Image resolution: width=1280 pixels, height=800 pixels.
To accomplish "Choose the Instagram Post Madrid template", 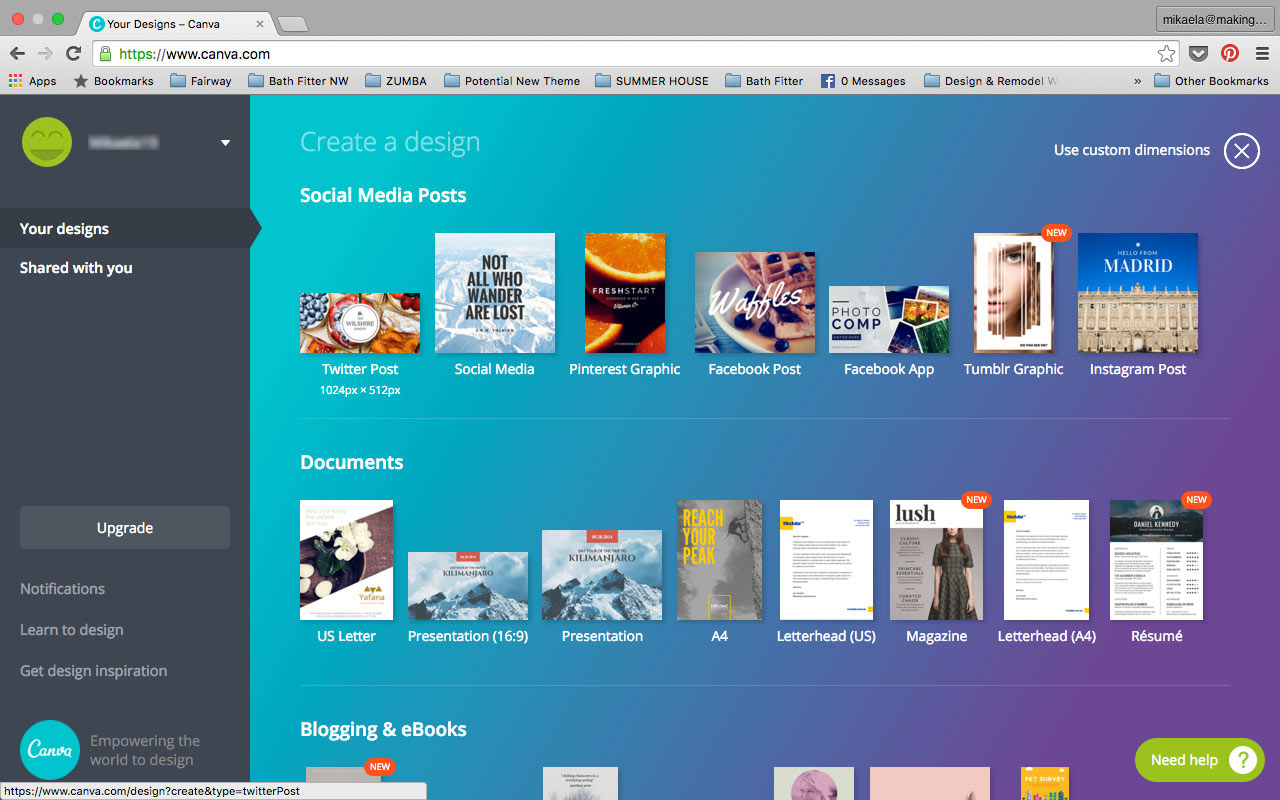I will click(1138, 293).
